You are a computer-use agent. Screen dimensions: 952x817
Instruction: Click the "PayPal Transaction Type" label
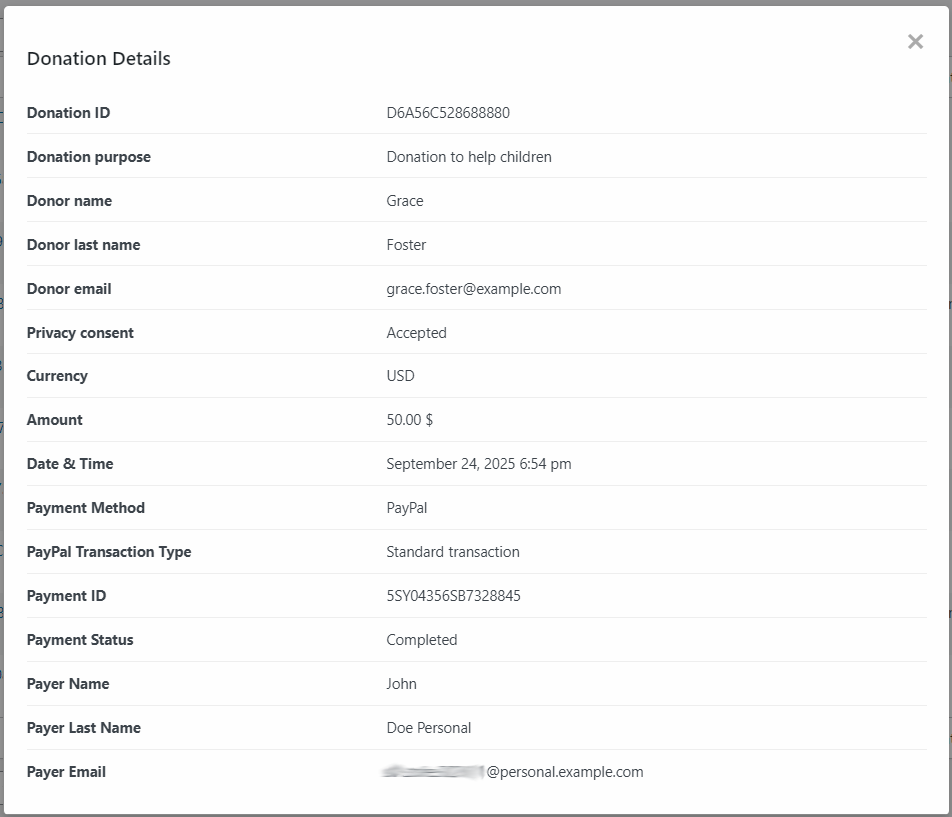(x=109, y=552)
